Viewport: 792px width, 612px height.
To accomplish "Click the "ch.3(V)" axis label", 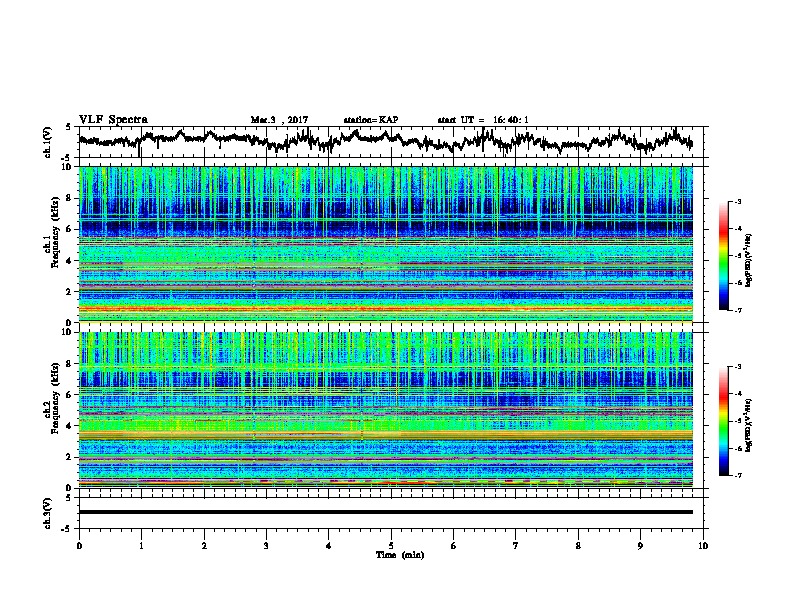I will pos(47,513).
